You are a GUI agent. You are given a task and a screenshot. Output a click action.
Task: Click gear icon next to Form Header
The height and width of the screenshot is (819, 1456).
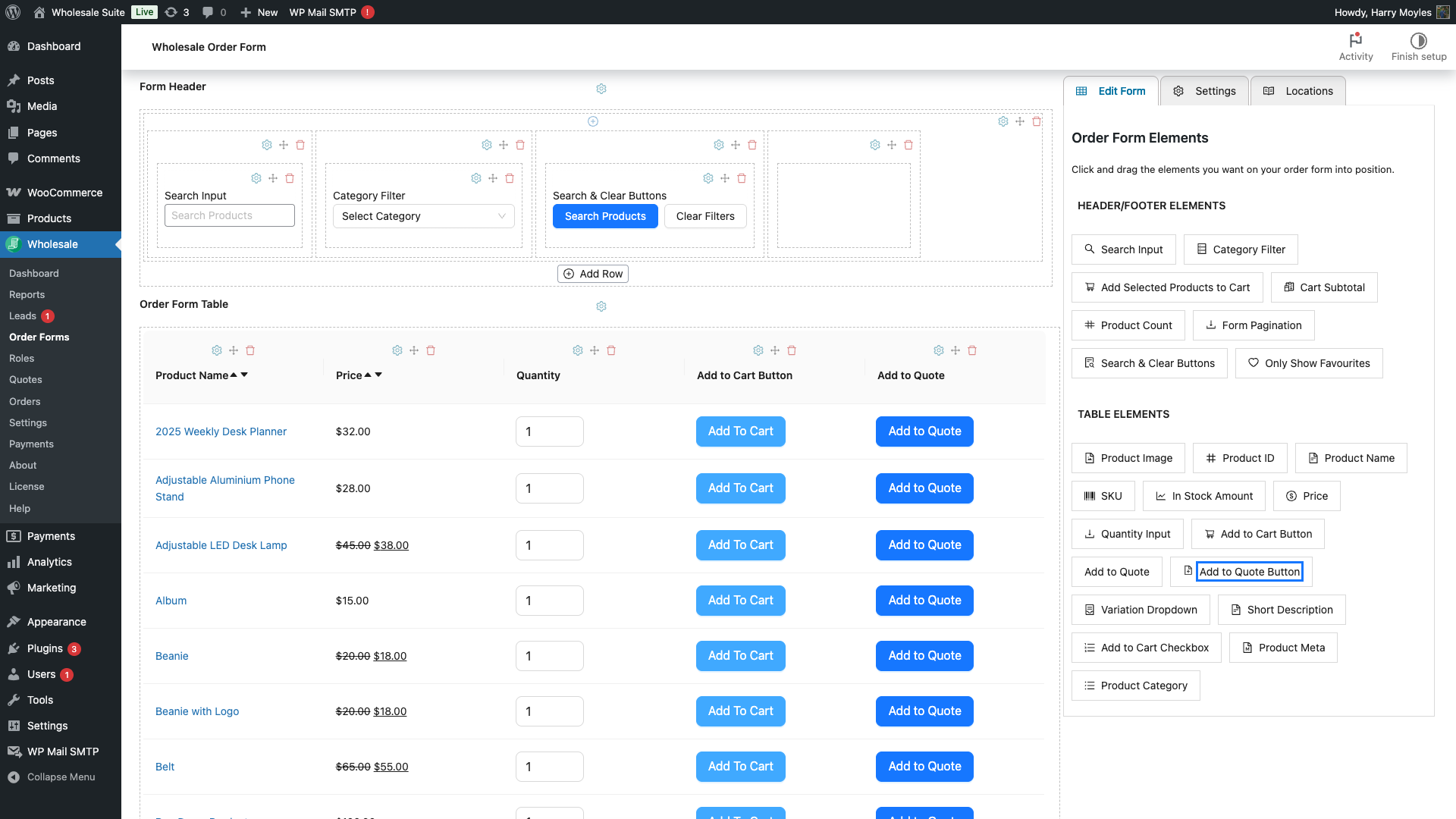coord(601,89)
